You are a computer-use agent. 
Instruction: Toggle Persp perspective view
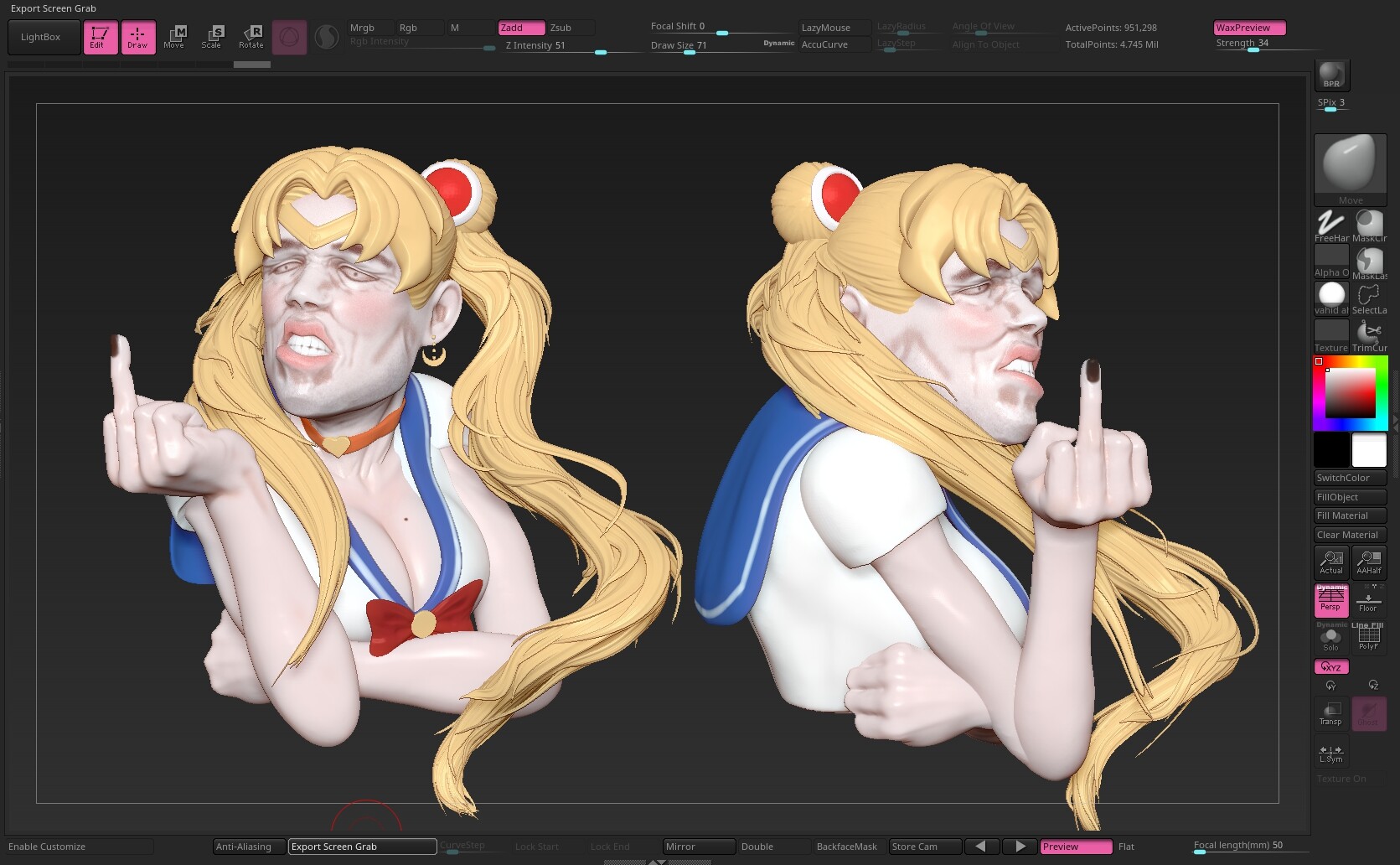[x=1331, y=600]
